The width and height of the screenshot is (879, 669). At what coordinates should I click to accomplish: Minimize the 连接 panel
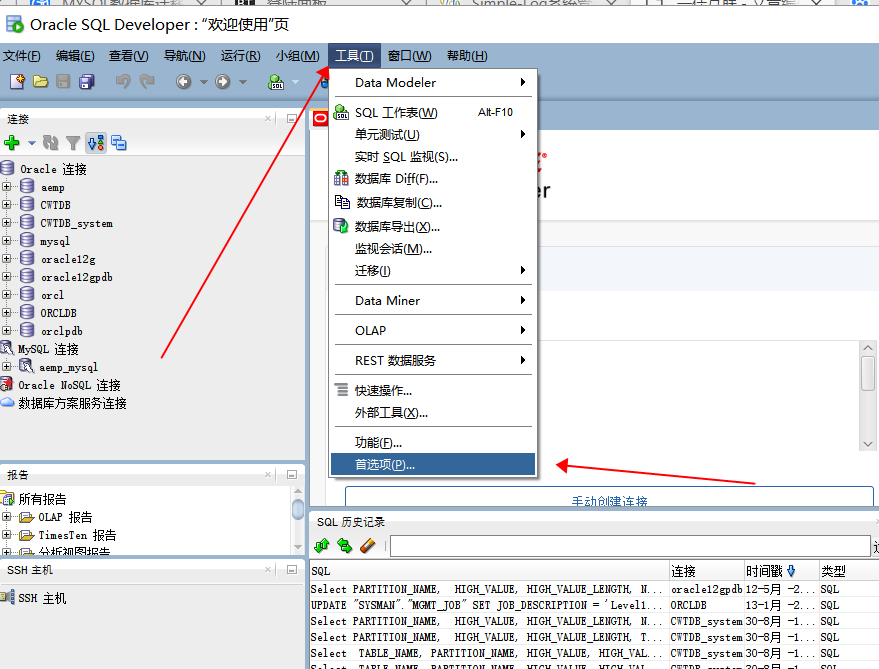292,118
